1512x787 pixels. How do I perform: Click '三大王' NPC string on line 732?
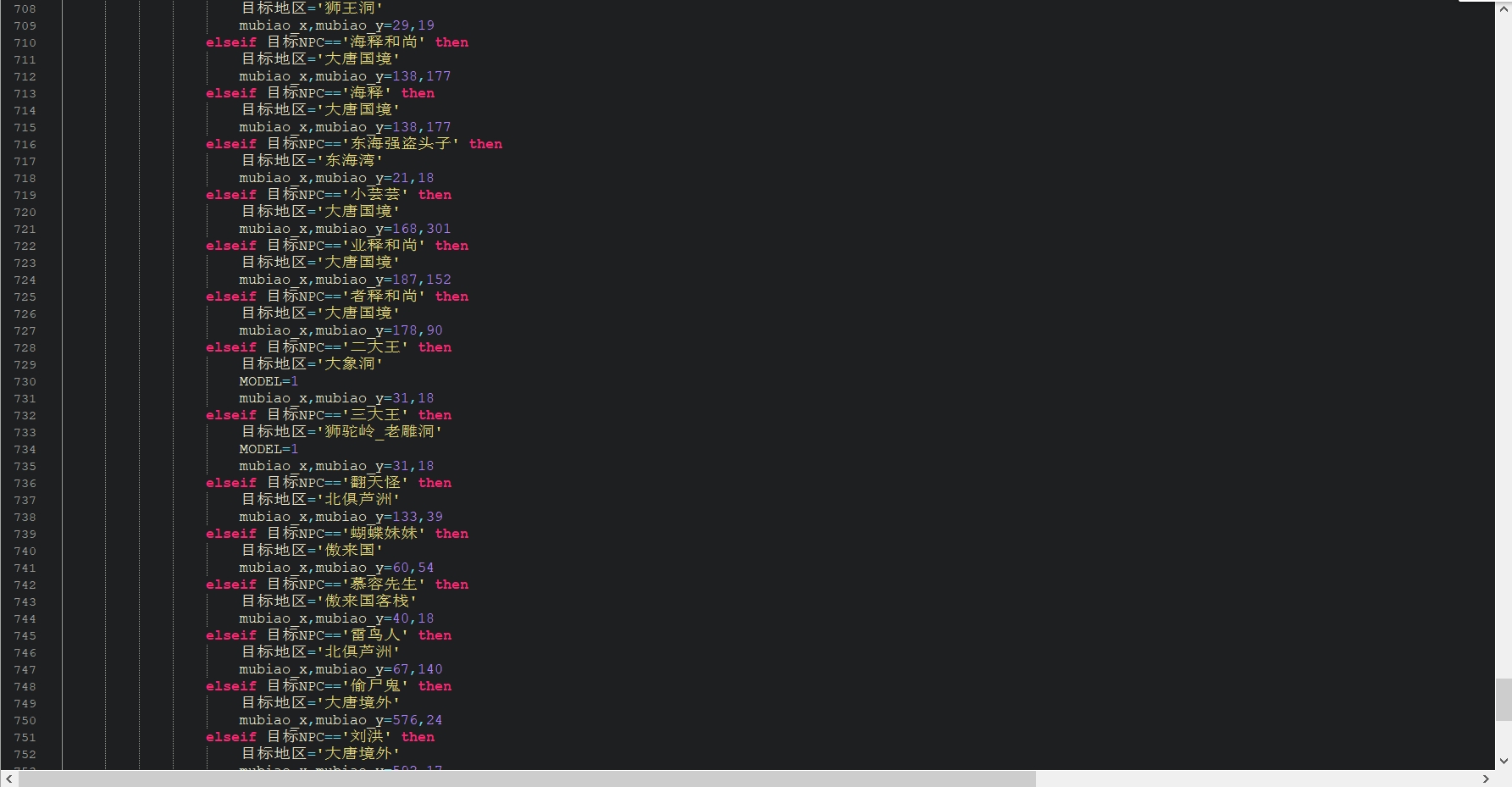coord(375,415)
